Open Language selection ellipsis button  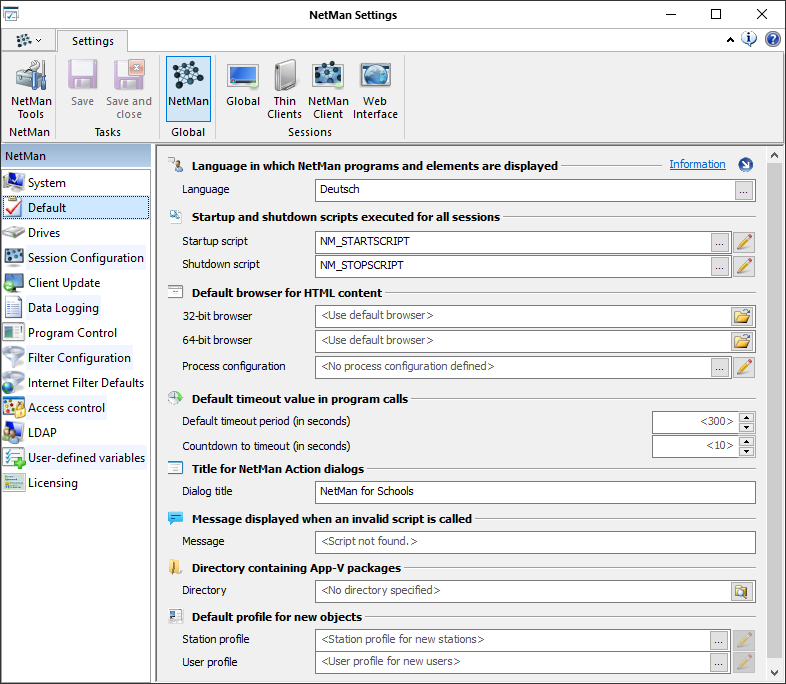tap(744, 190)
